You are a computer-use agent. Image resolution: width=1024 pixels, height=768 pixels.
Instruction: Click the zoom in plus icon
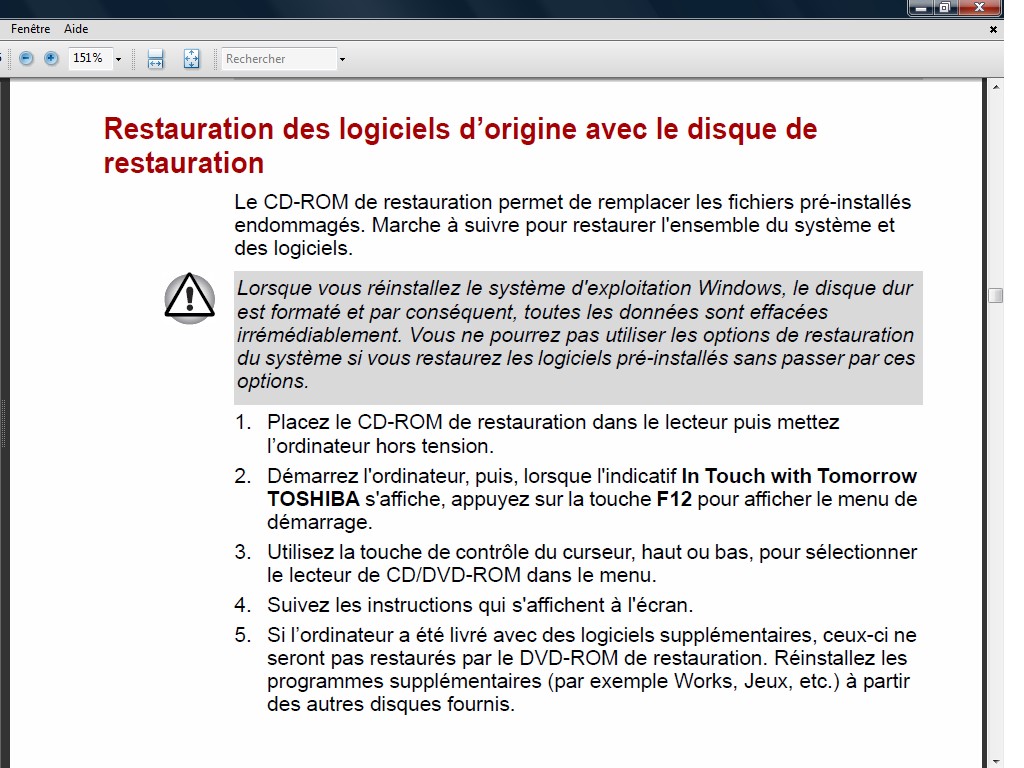click(x=51, y=59)
